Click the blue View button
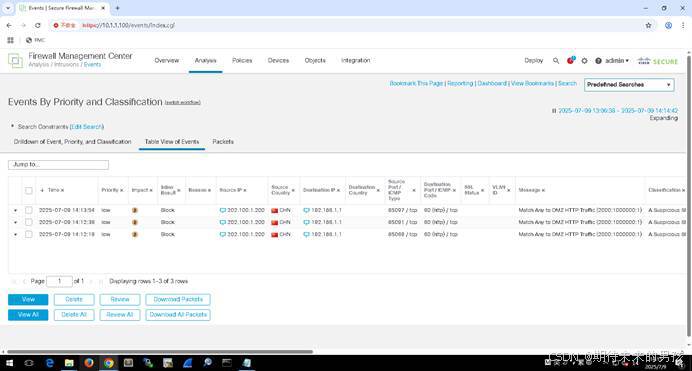The image size is (692, 371). pyautogui.click(x=28, y=300)
